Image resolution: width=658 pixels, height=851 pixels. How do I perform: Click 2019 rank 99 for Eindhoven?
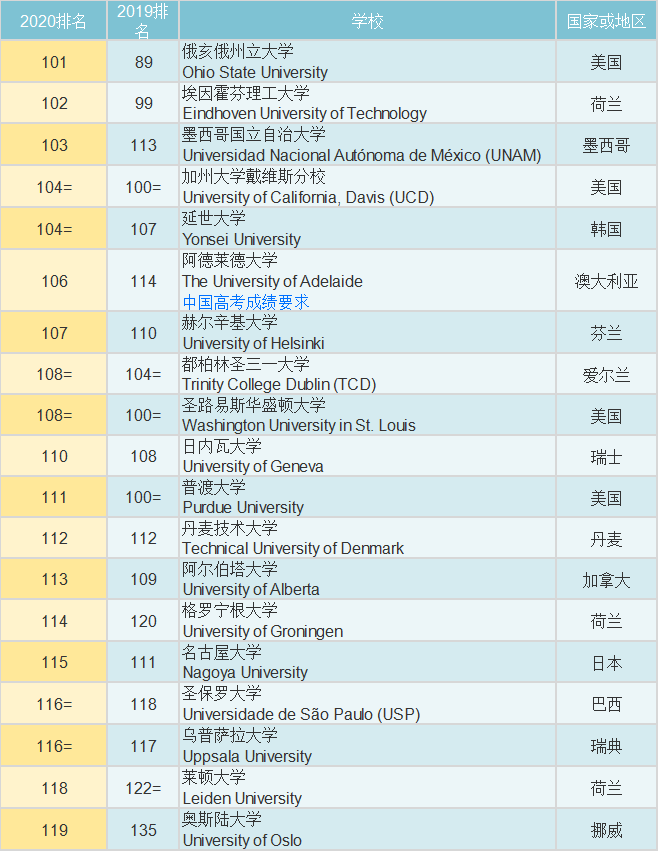tap(143, 103)
